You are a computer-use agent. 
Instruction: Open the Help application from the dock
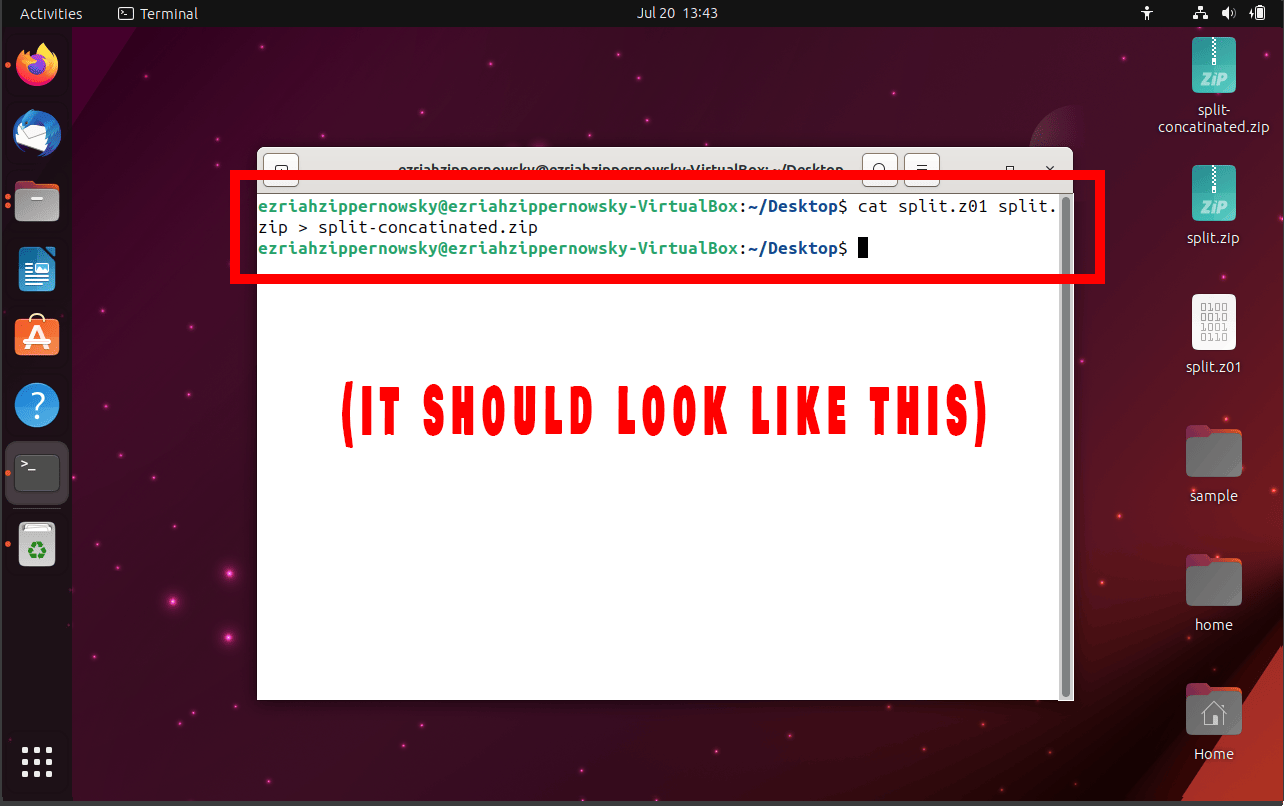36,404
